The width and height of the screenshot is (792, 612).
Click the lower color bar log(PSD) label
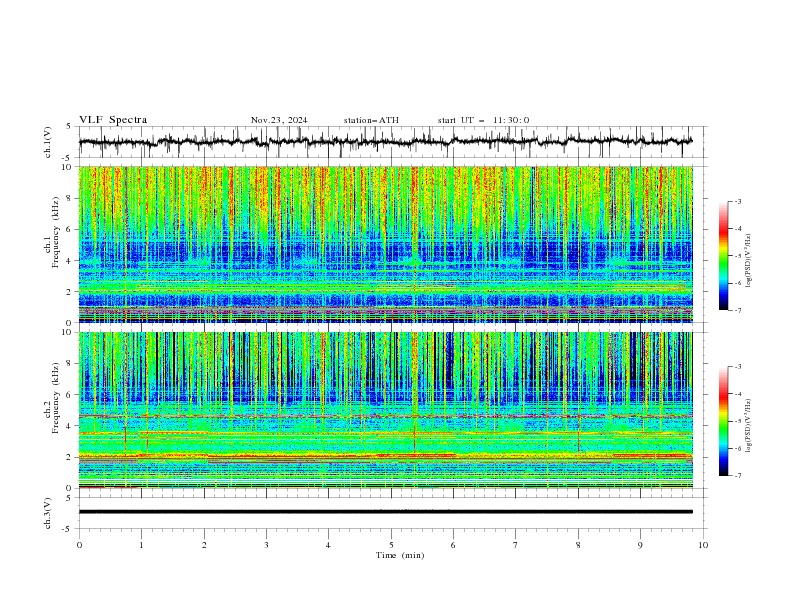(748, 426)
